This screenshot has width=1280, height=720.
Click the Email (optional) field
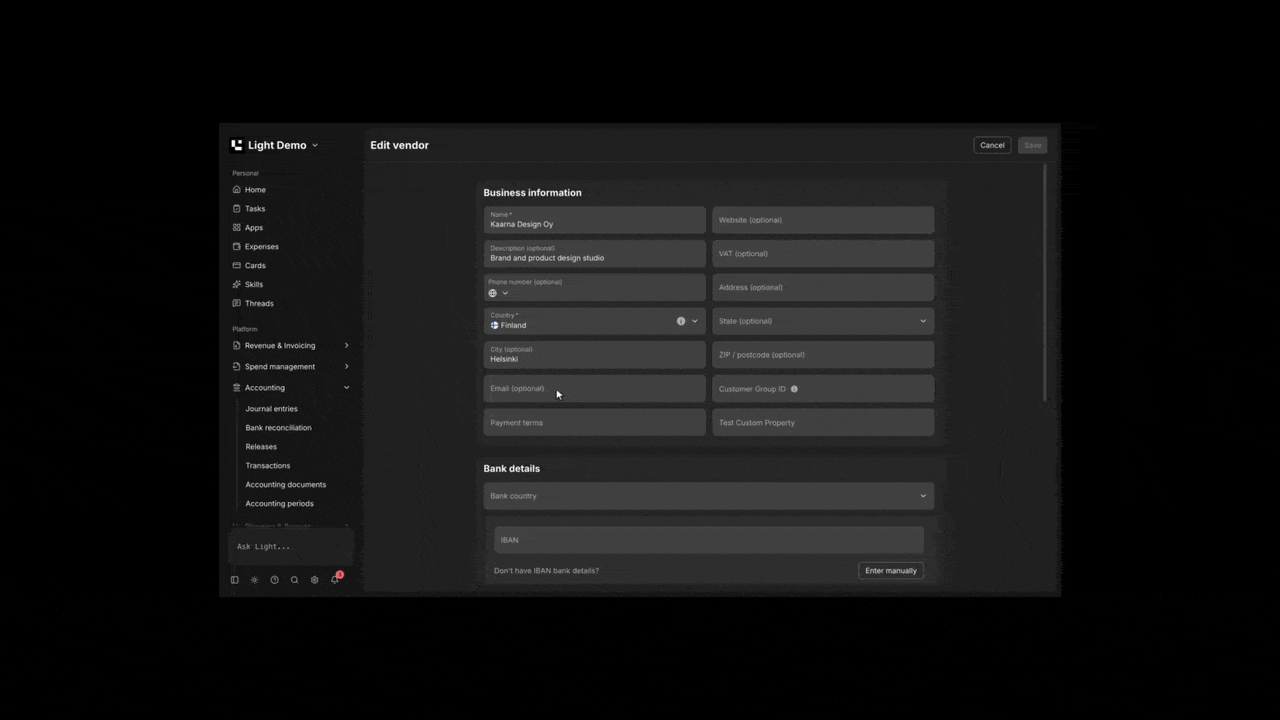595,389
